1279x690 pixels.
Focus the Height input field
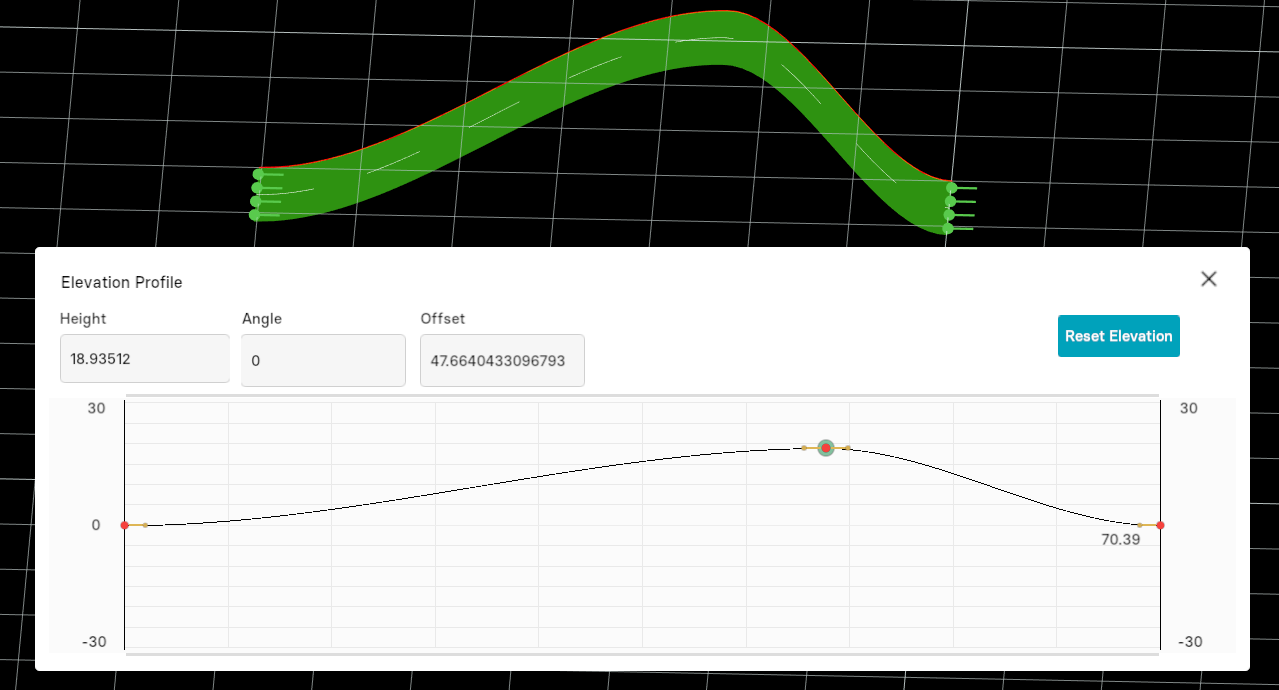click(x=145, y=359)
